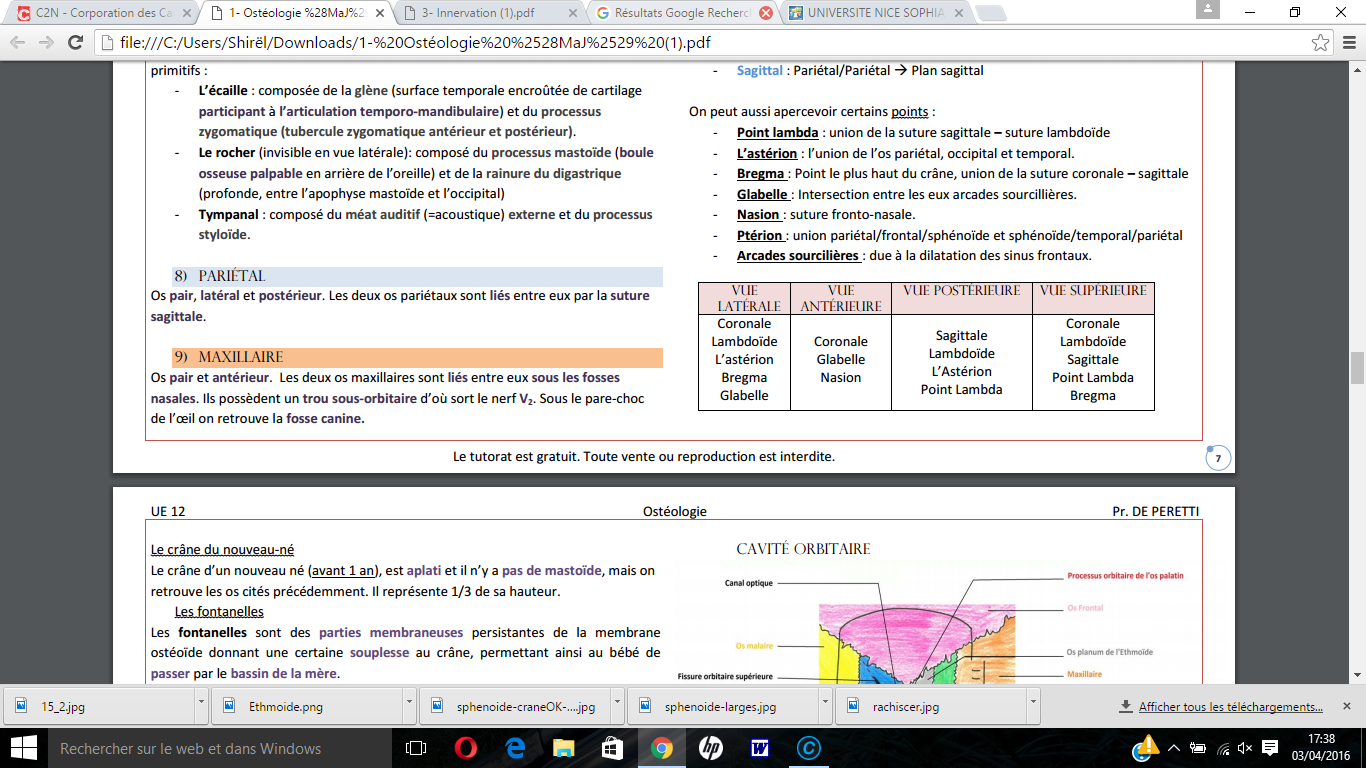The height and width of the screenshot is (768, 1366).
Task: Expand dropdown arrow for 15_2.jpg download
Action: (201, 706)
